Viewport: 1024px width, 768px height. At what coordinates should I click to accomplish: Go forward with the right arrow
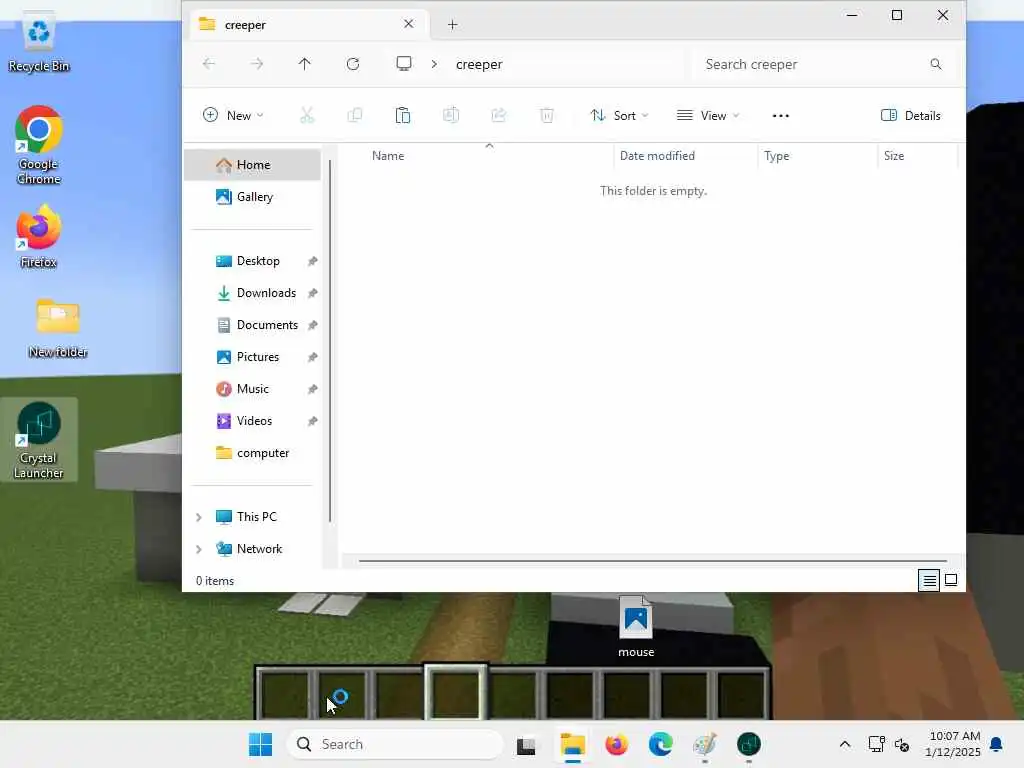(x=257, y=64)
